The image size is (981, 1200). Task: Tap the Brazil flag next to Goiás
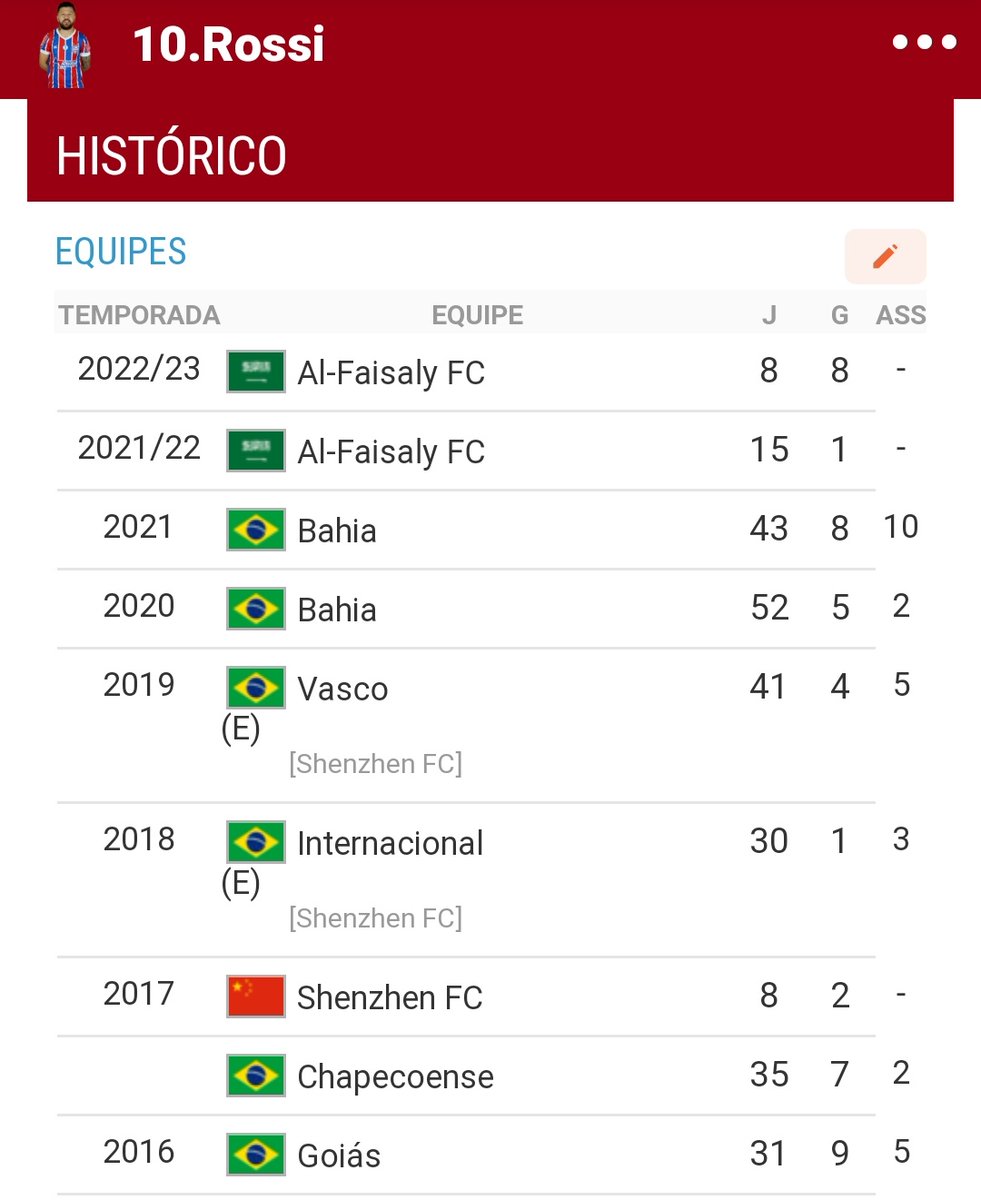tap(256, 1155)
